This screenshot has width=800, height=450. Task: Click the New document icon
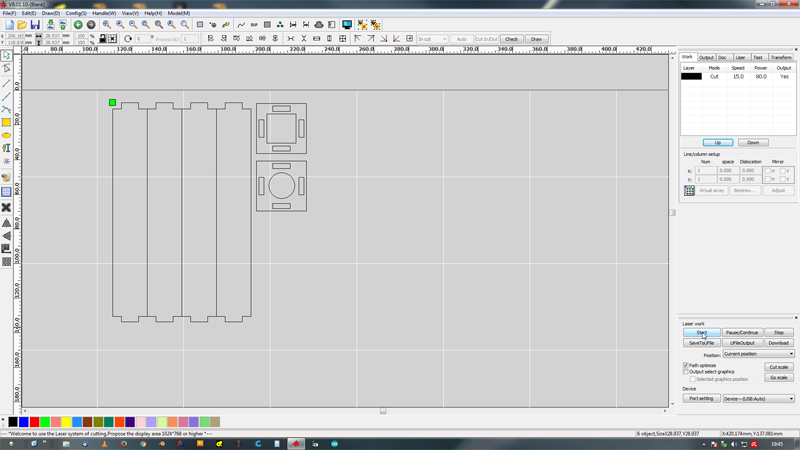(10, 24)
